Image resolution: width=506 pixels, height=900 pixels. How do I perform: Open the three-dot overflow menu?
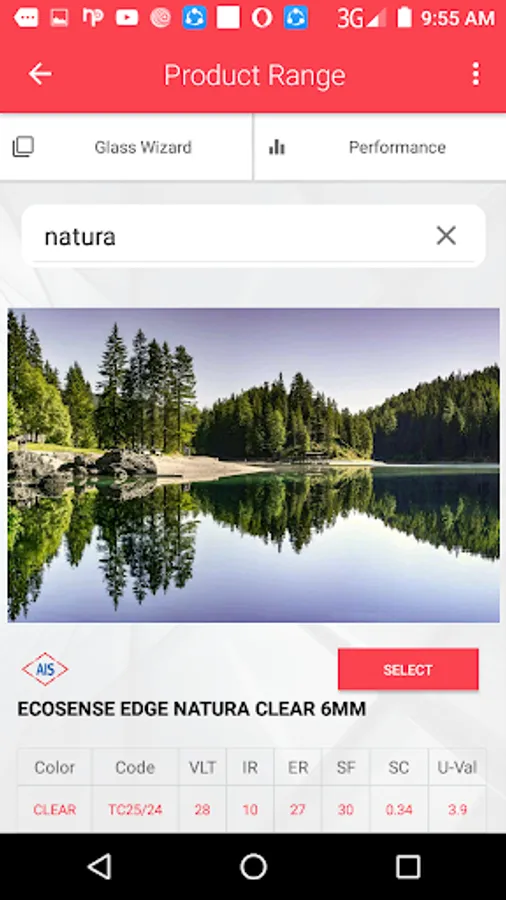pyautogui.click(x=475, y=74)
